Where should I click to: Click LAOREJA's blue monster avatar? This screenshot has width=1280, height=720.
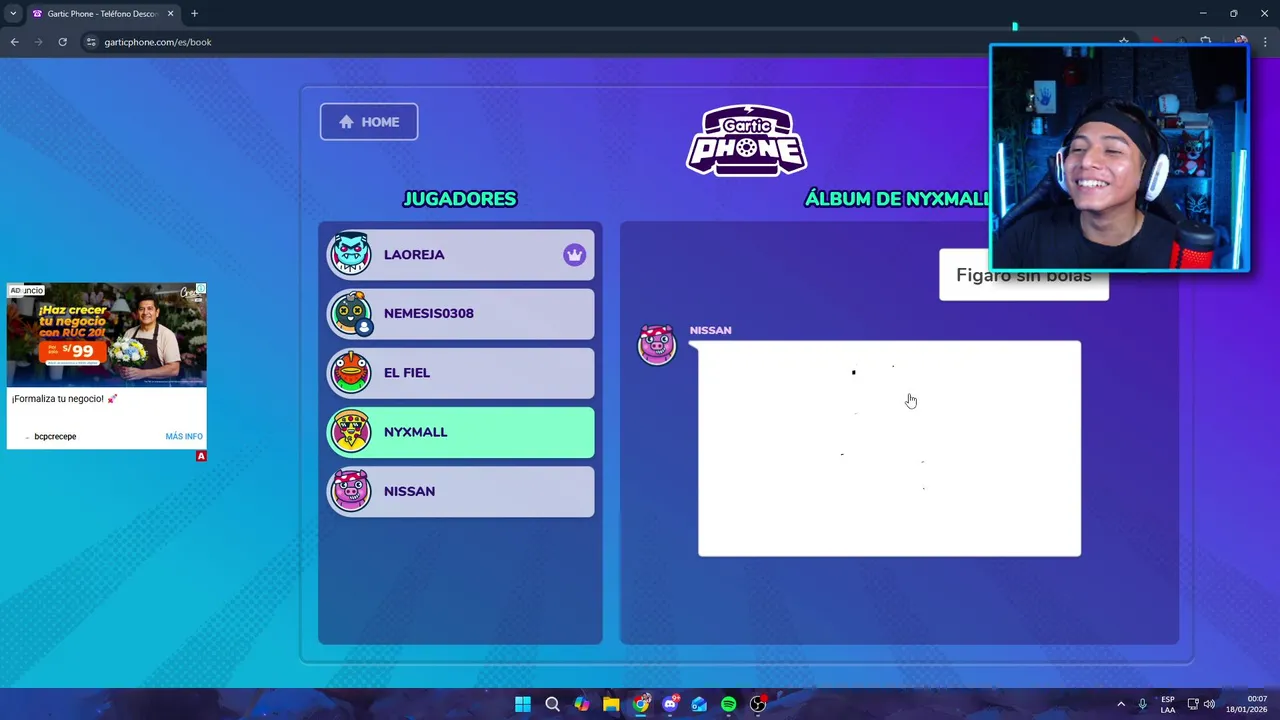pos(351,254)
